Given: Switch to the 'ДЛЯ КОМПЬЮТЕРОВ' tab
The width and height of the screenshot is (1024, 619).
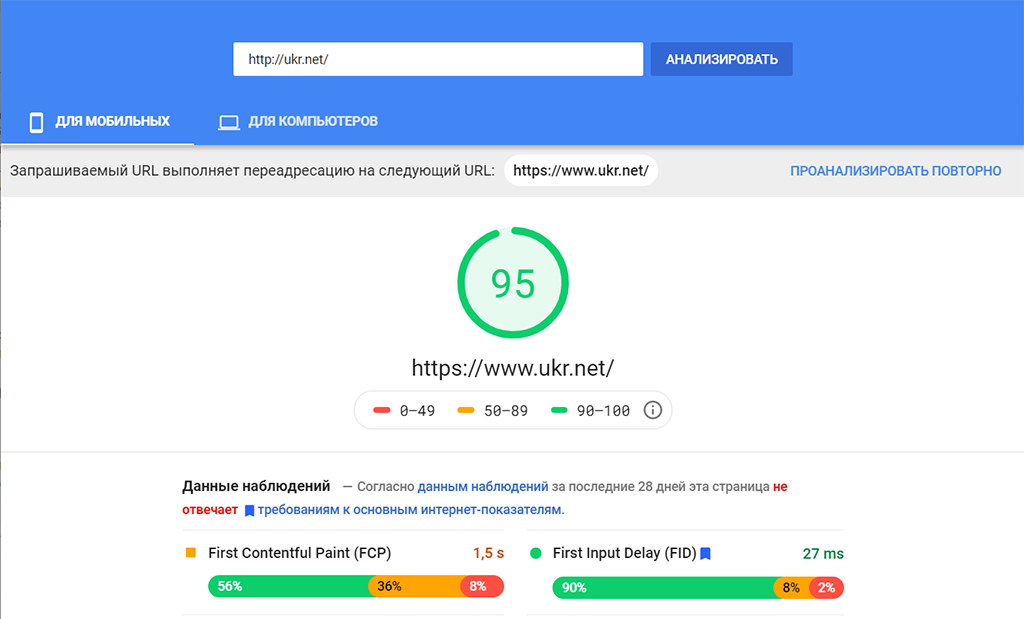Looking at the screenshot, I should coord(312,122).
